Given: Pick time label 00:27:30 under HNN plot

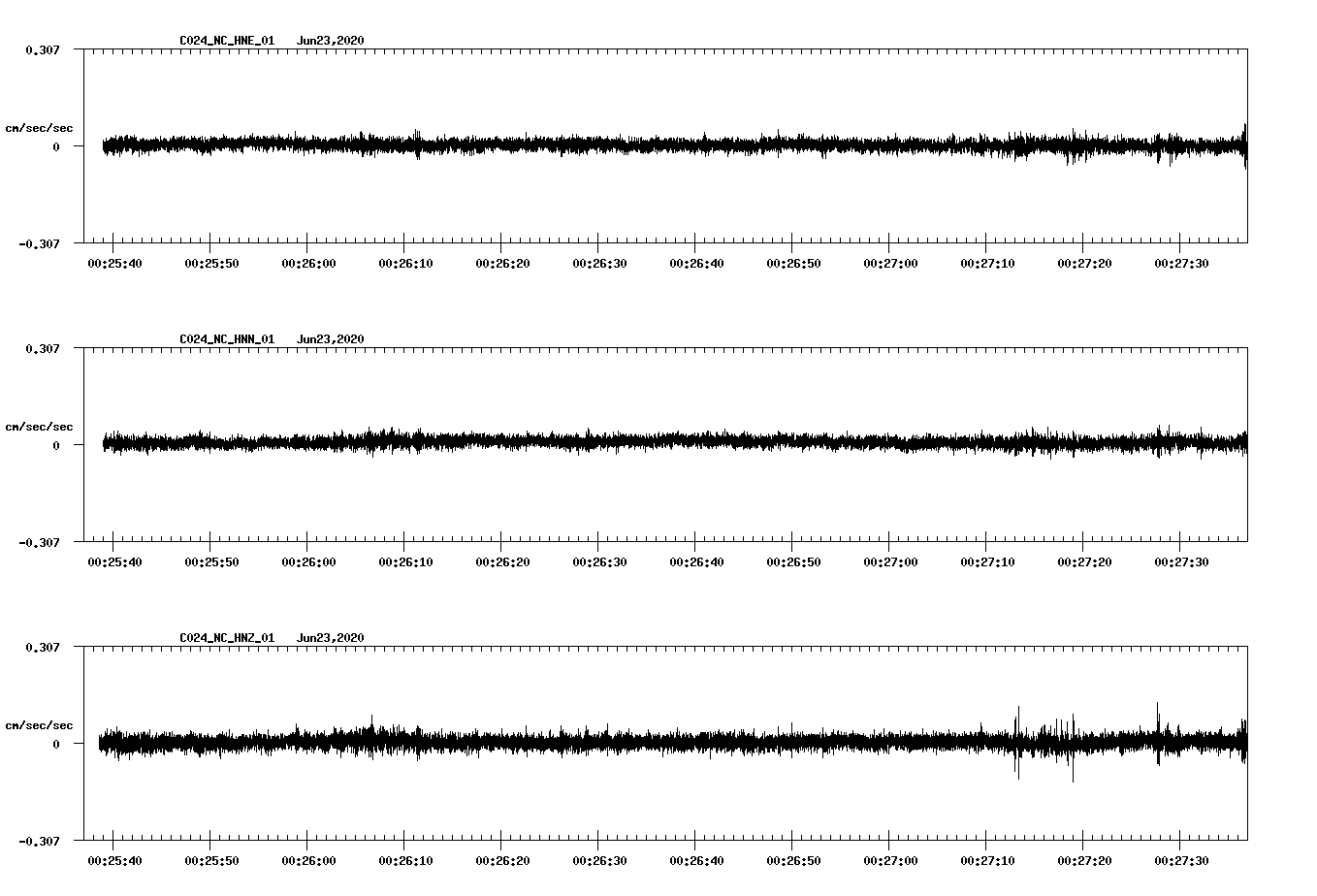Looking at the screenshot, I should click(x=1181, y=562).
